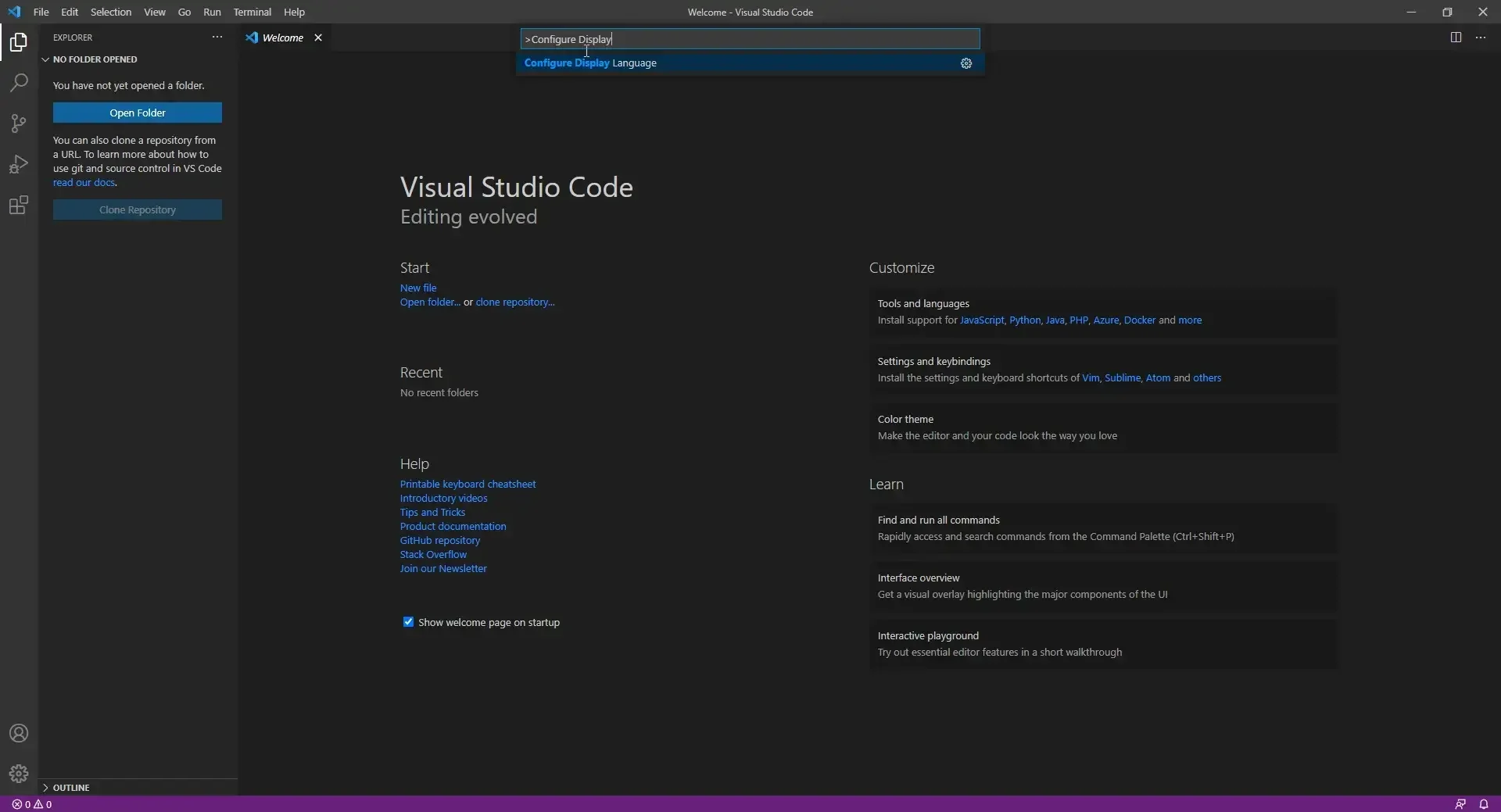The width and height of the screenshot is (1501, 812).
Task: Switch to the Welcome tab
Action: tap(282, 38)
